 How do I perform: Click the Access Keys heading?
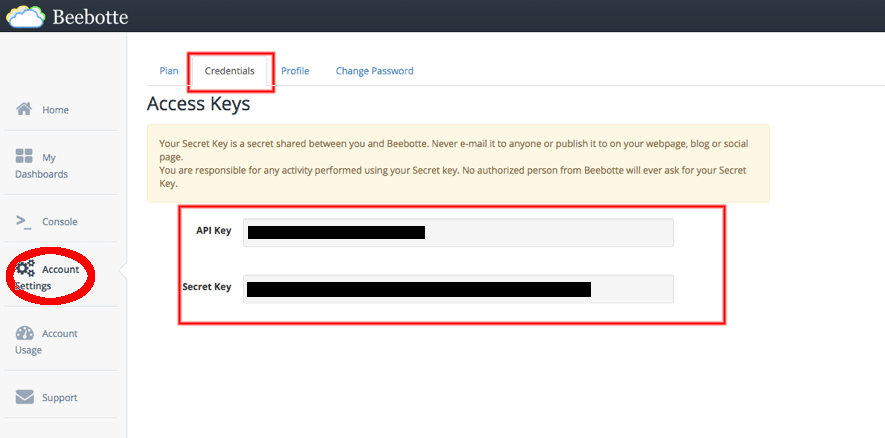pyautogui.click(x=198, y=103)
